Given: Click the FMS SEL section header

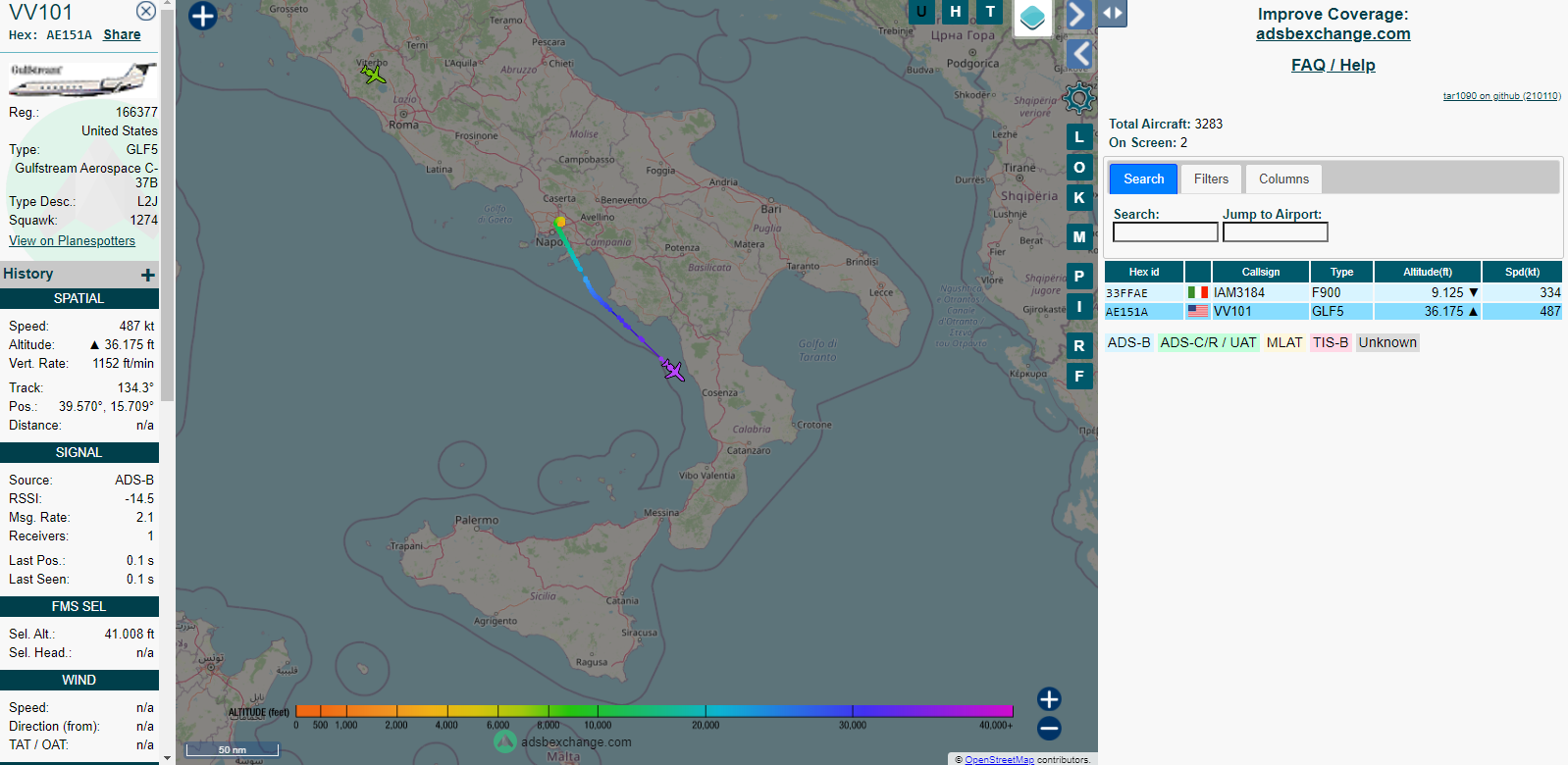Looking at the screenshot, I should [x=79, y=606].
